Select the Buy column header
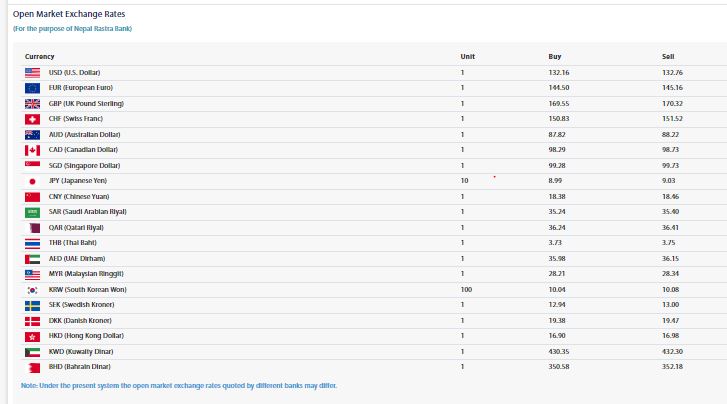This screenshot has height=404, width=727. tap(555, 56)
